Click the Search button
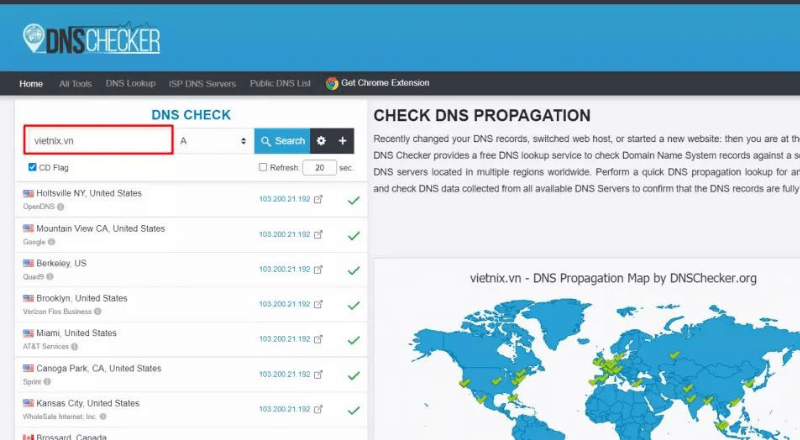Screen dimensions: 800x440 282,141
